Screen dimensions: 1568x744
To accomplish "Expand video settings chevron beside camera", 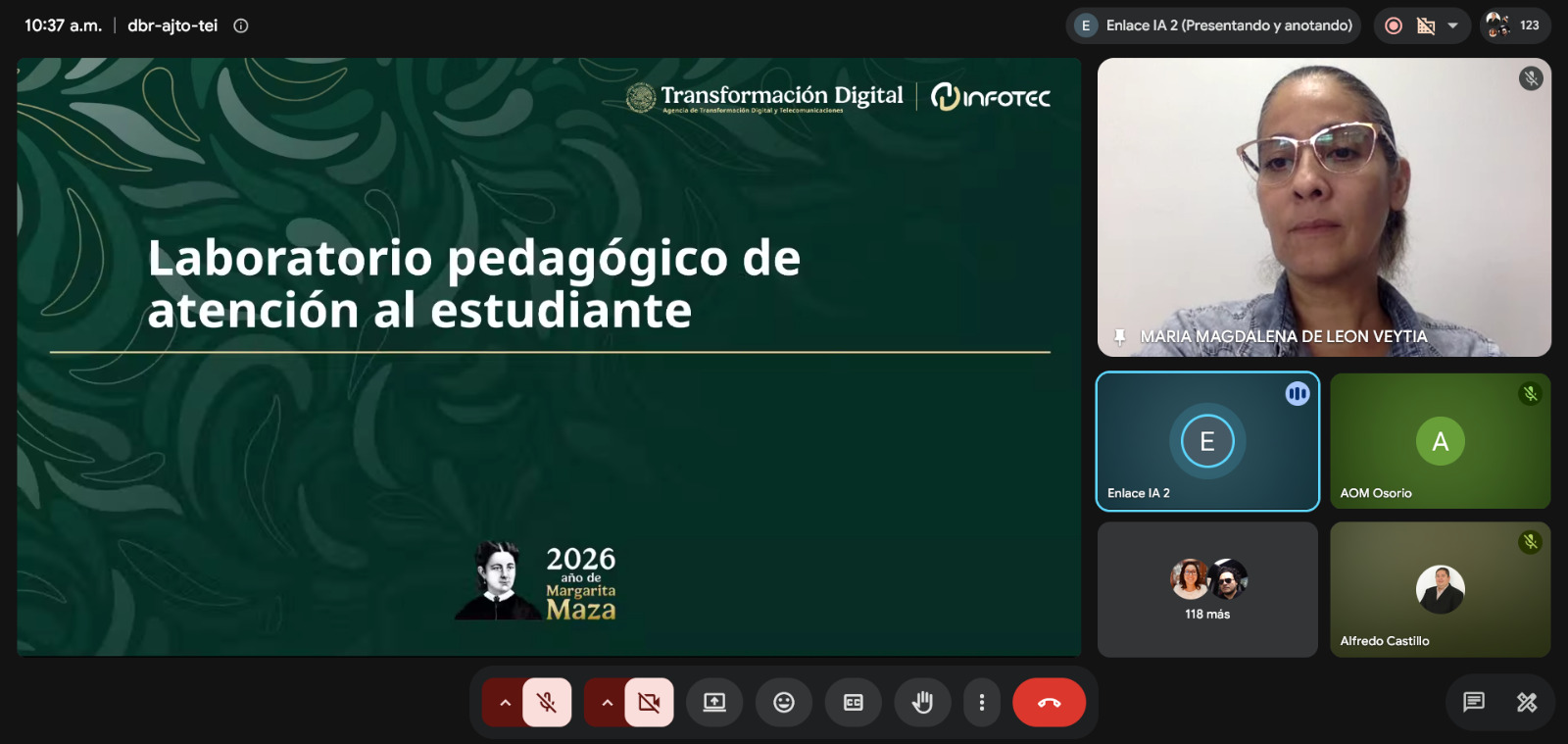I will coord(607,702).
